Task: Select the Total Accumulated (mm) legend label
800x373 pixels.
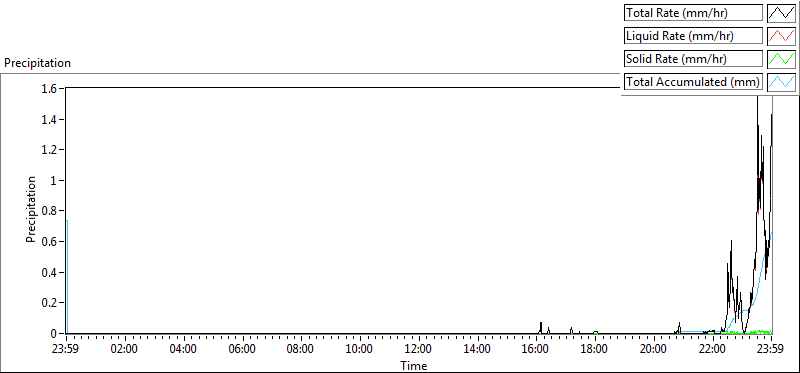Action: coord(693,82)
